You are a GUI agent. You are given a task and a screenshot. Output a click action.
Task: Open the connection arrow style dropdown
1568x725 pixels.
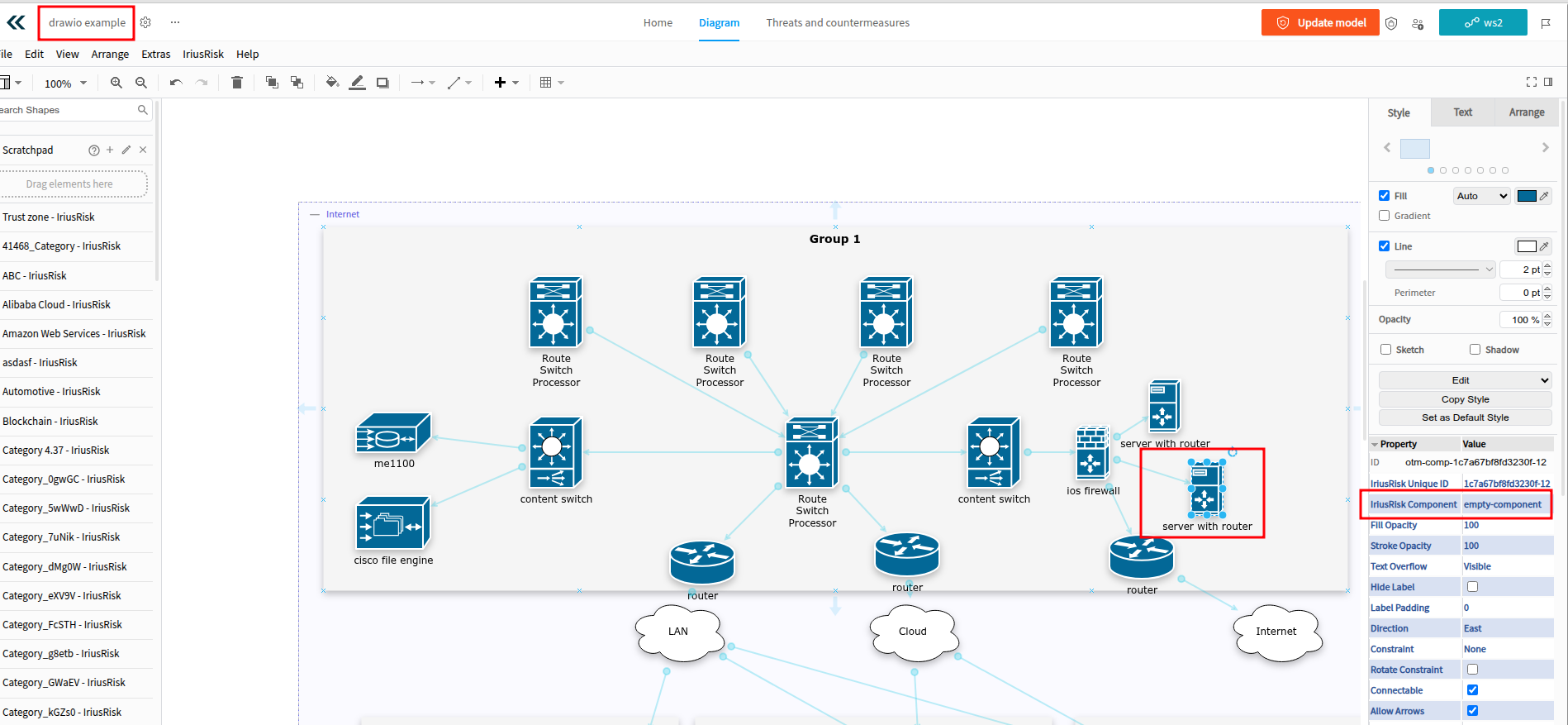[423, 83]
